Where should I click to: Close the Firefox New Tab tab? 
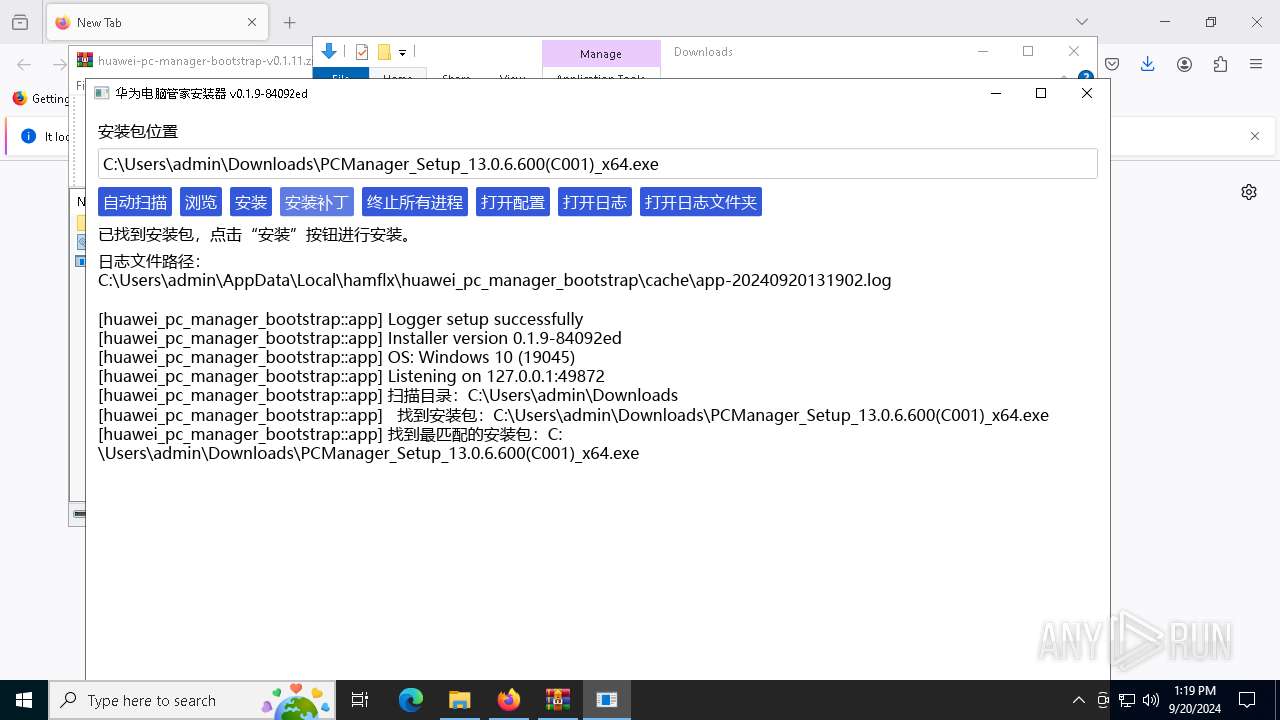(x=252, y=22)
